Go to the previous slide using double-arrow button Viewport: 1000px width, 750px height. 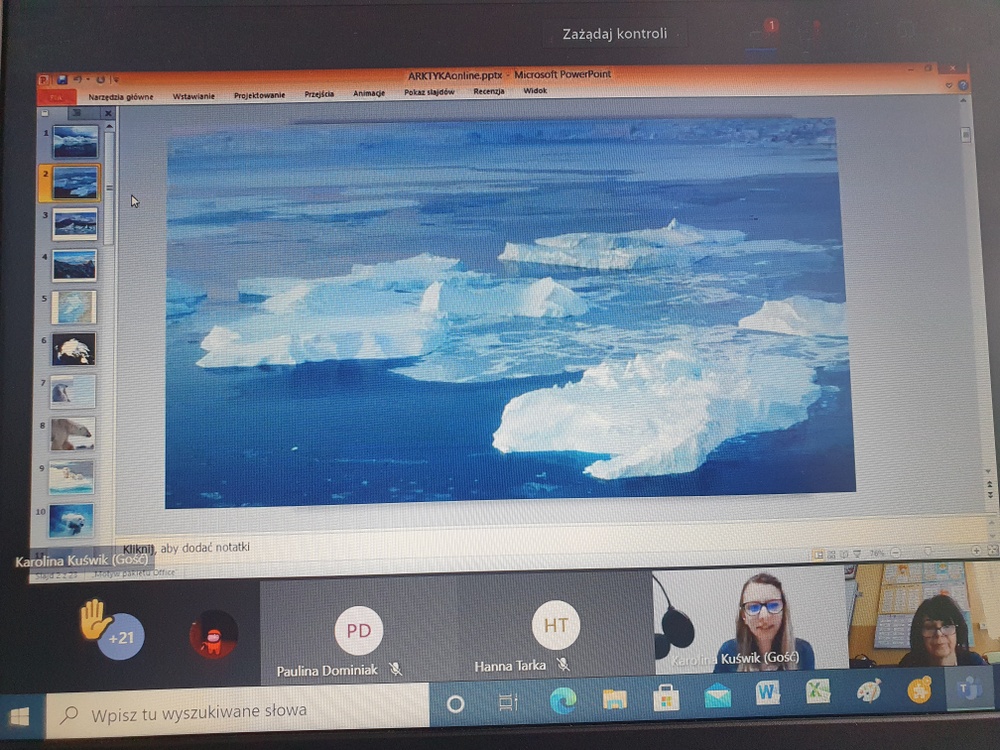[x=990, y=486]
